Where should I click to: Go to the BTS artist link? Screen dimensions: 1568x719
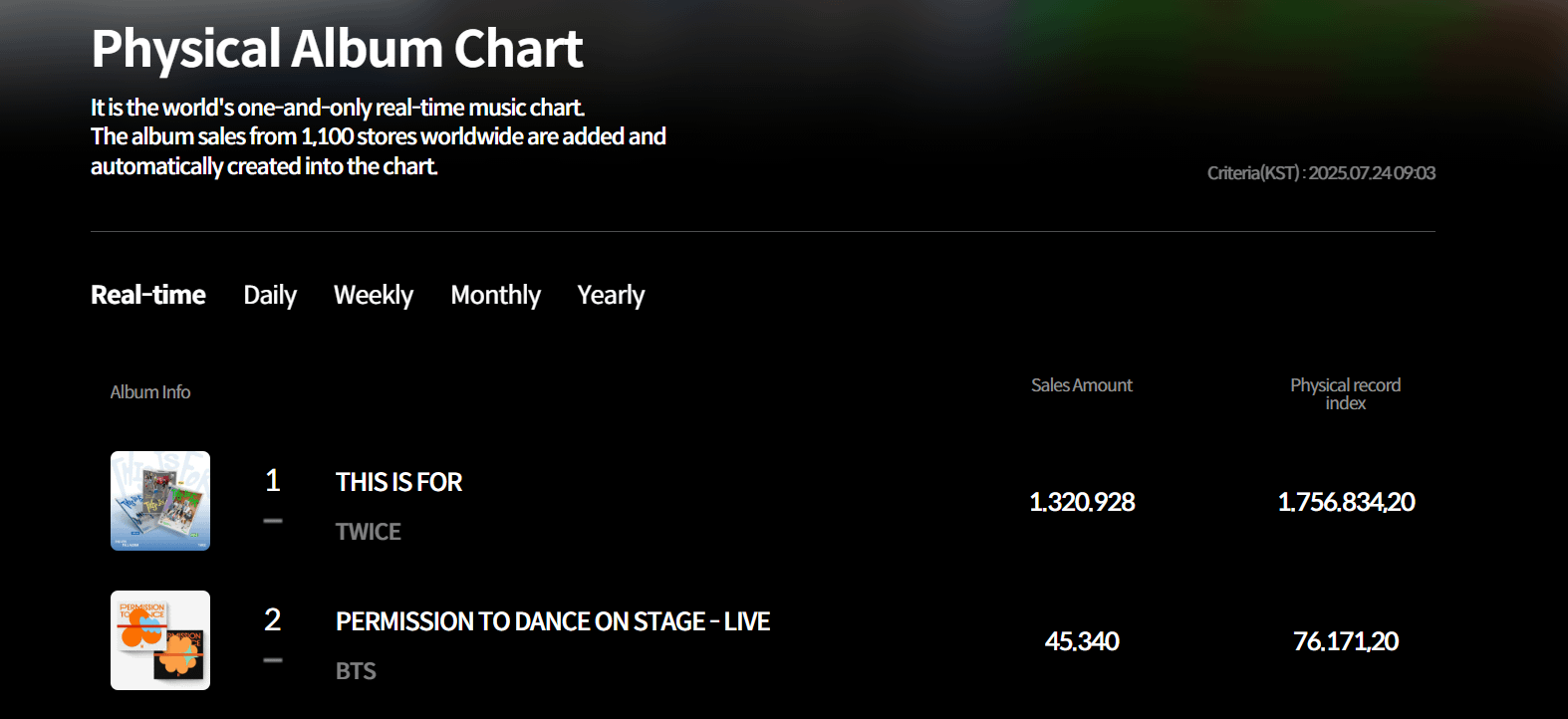(x=356, y=671)
